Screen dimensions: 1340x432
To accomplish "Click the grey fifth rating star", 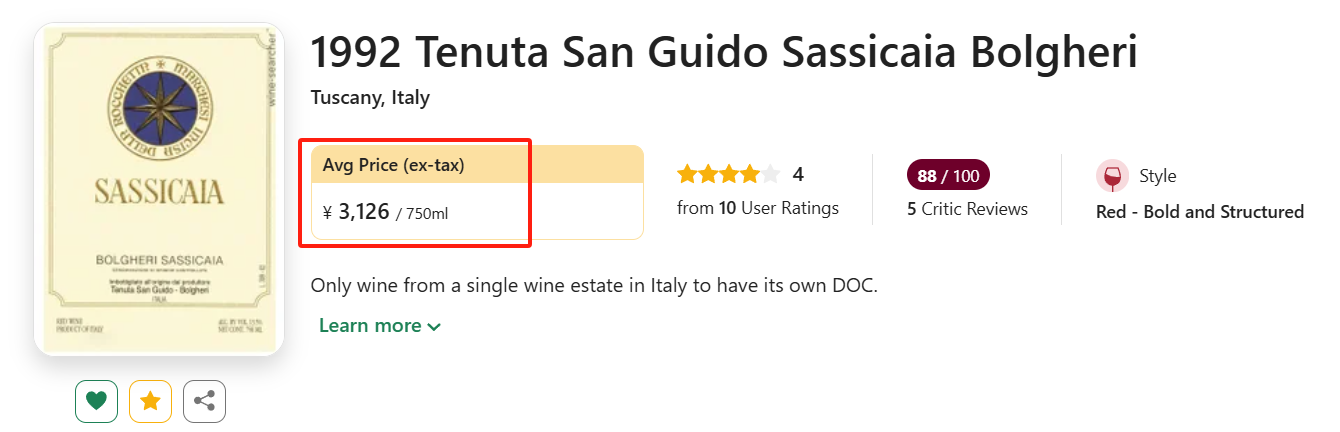I will pos(770,175).
